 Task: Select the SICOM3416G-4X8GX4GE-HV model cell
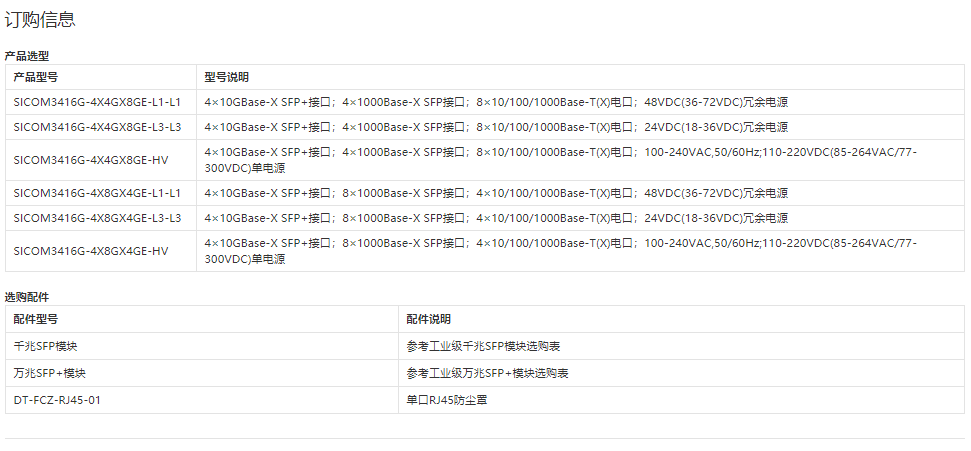click(90, 251)
